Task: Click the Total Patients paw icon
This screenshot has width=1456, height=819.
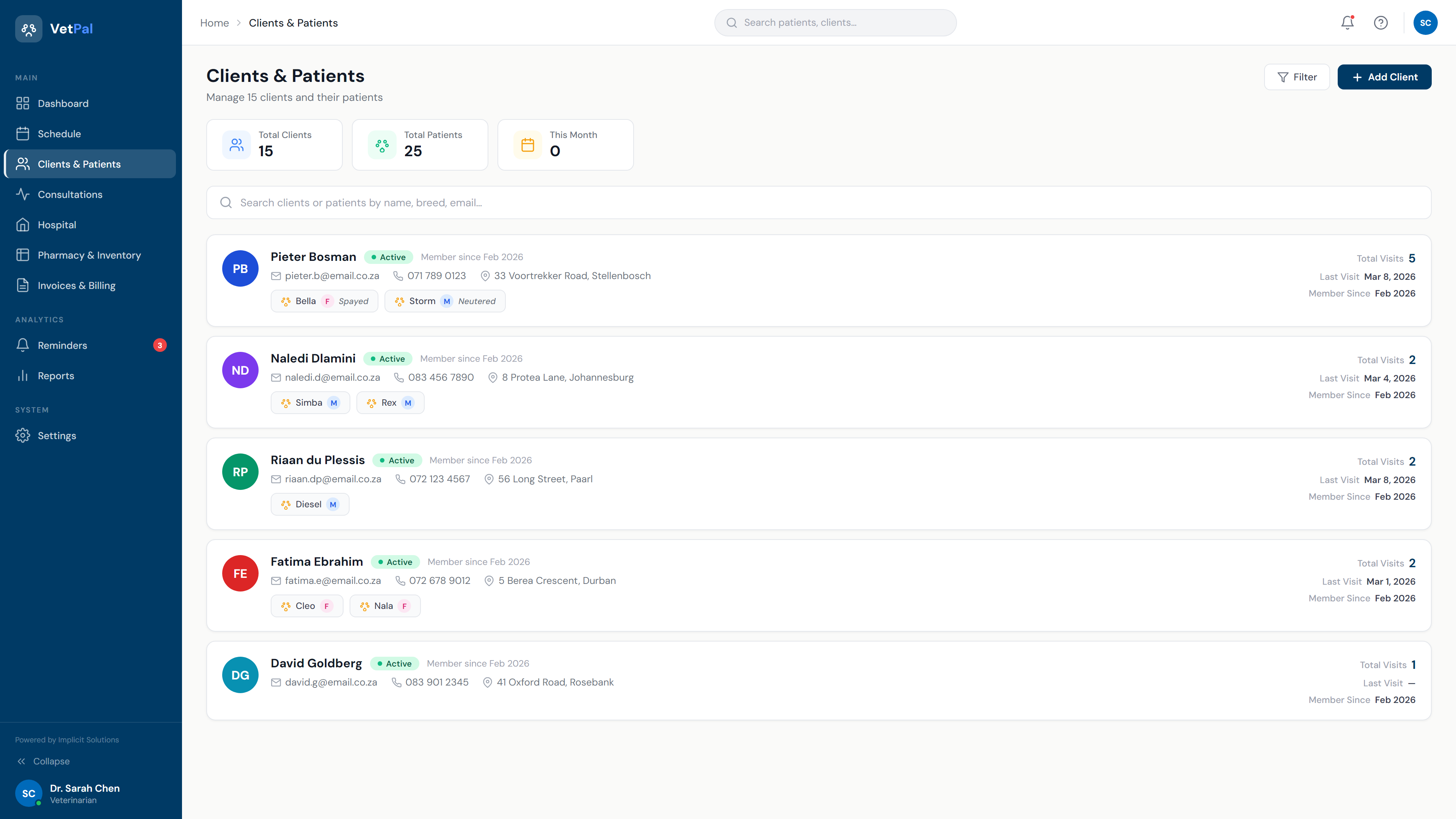Action: (382, 145)
